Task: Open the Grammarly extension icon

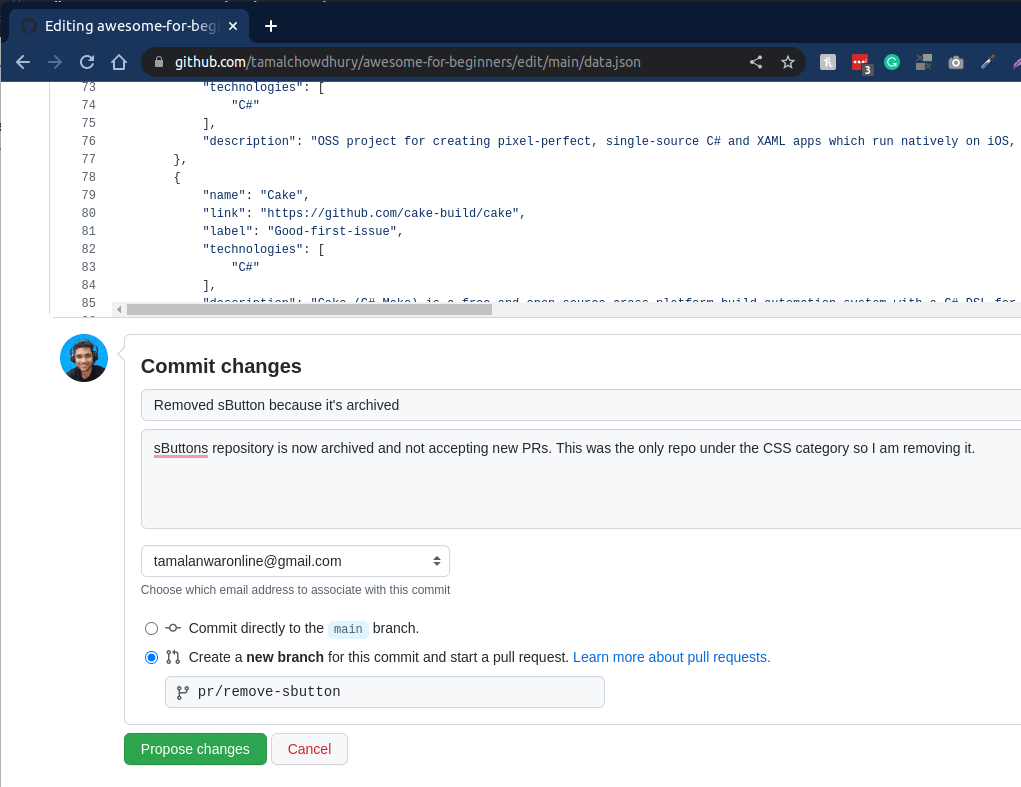Action: point(892,62)
